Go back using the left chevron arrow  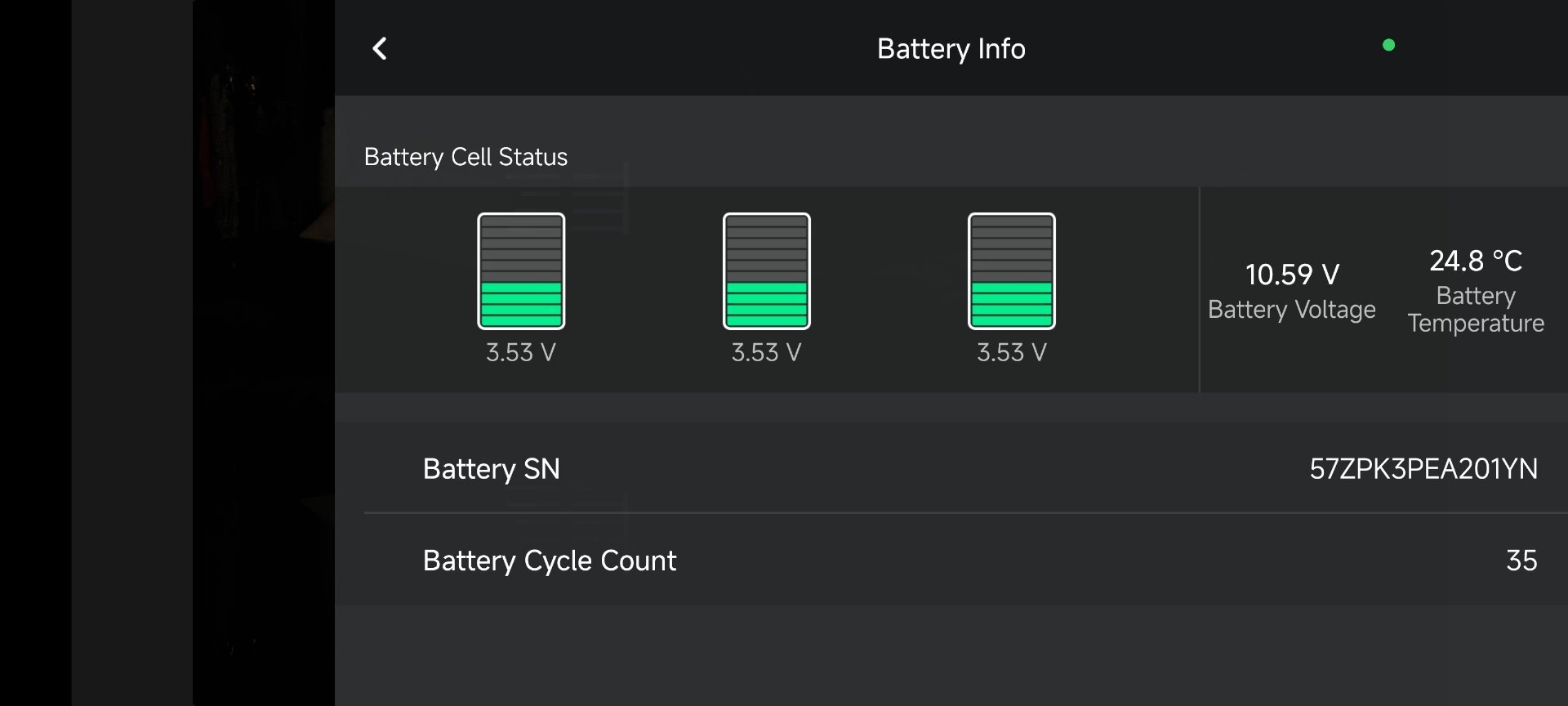(380, 48)
